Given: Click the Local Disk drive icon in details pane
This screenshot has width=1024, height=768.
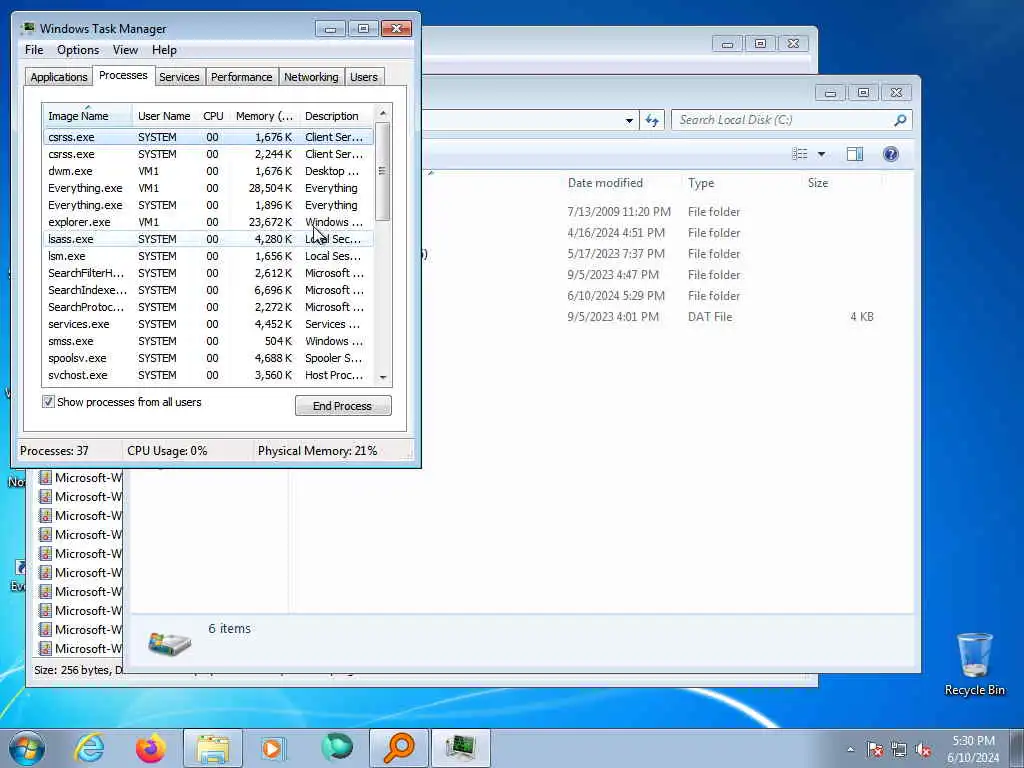Looking at the screenshot, I should click(x=169, y=643).
